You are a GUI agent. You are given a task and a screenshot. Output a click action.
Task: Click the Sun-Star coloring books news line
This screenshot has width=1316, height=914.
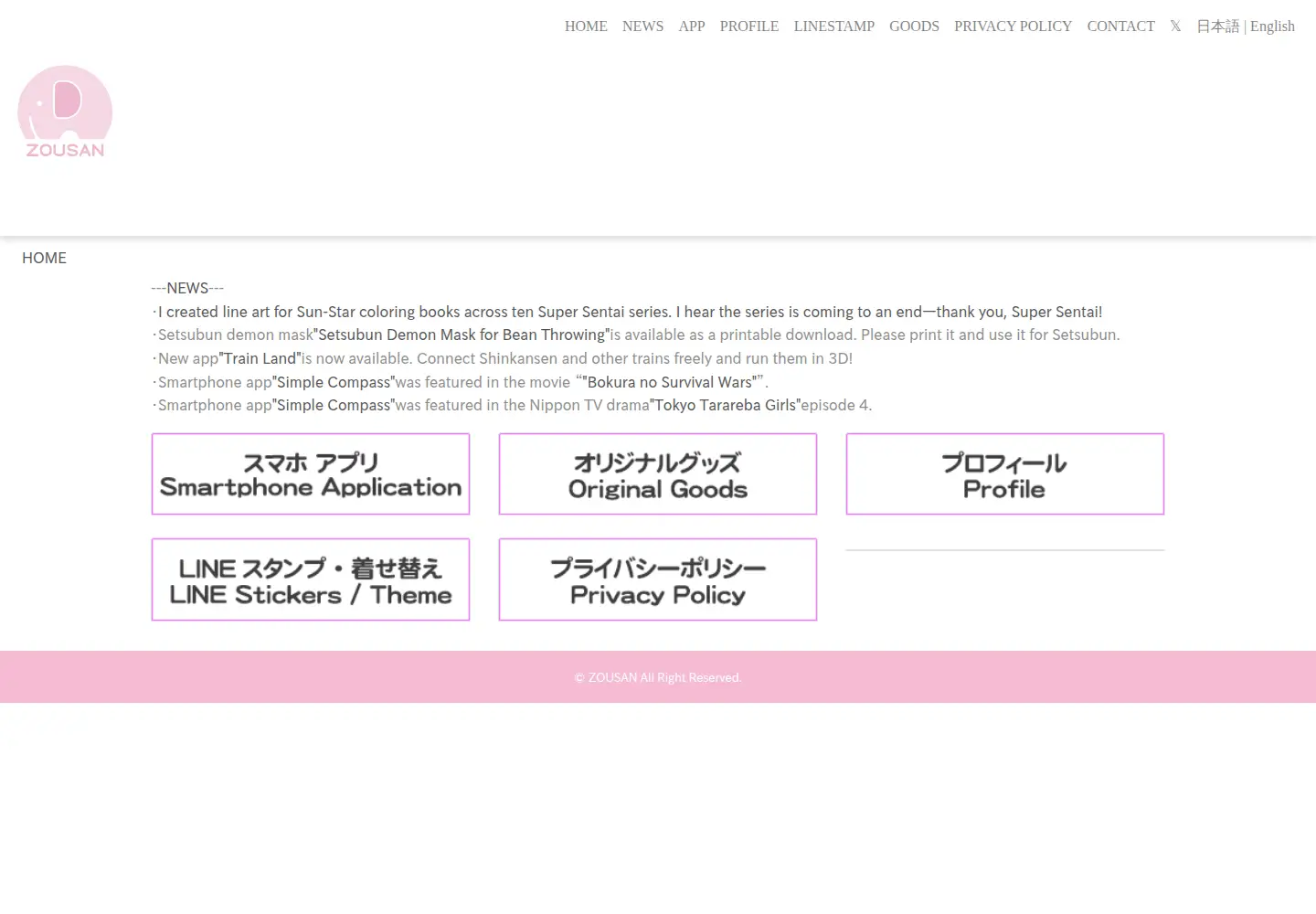pyautogui.click(x=628, y=312)
